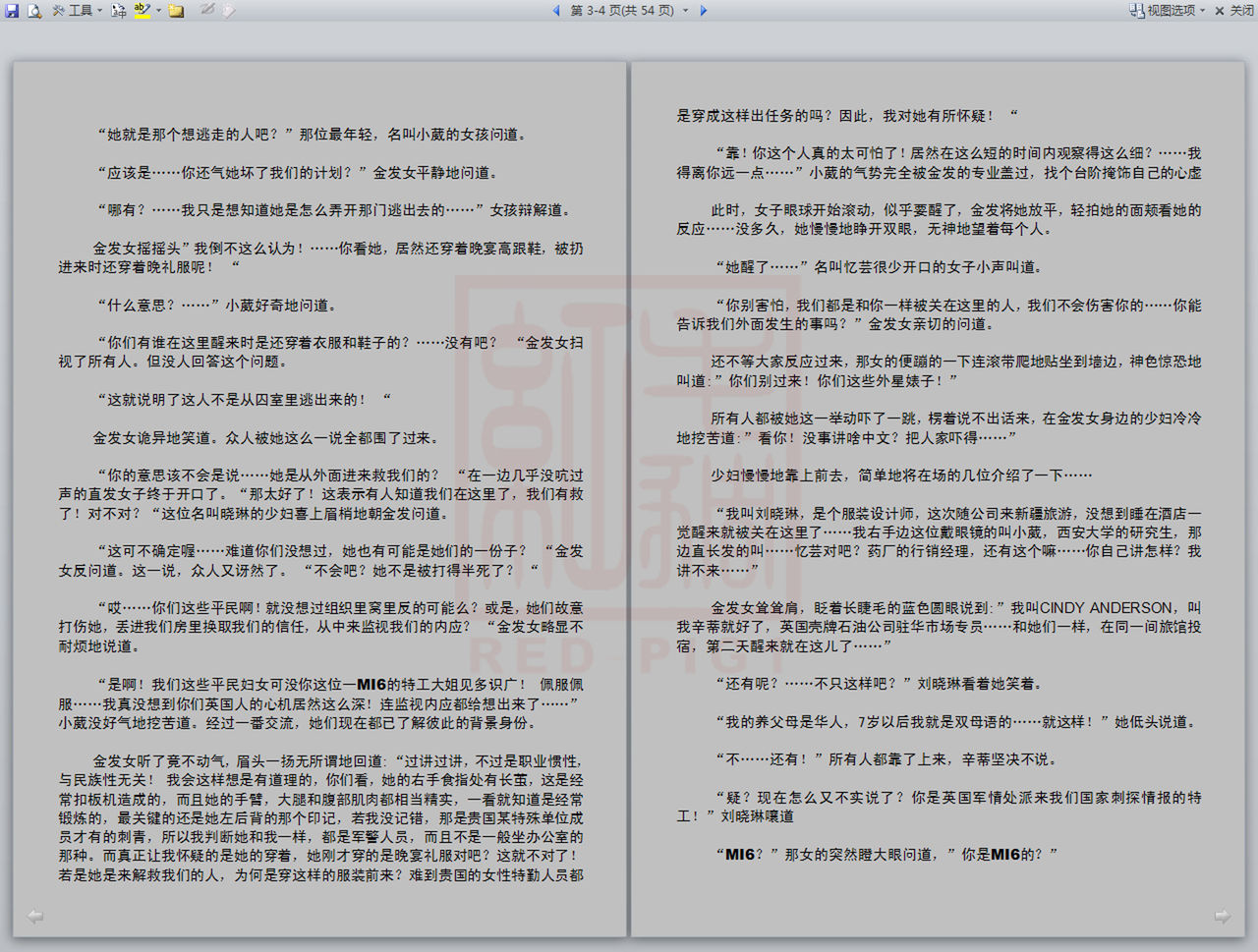Go to previous pages with left blue arrow
Viewport: 1258px width, 952px height.
(556, 11)
